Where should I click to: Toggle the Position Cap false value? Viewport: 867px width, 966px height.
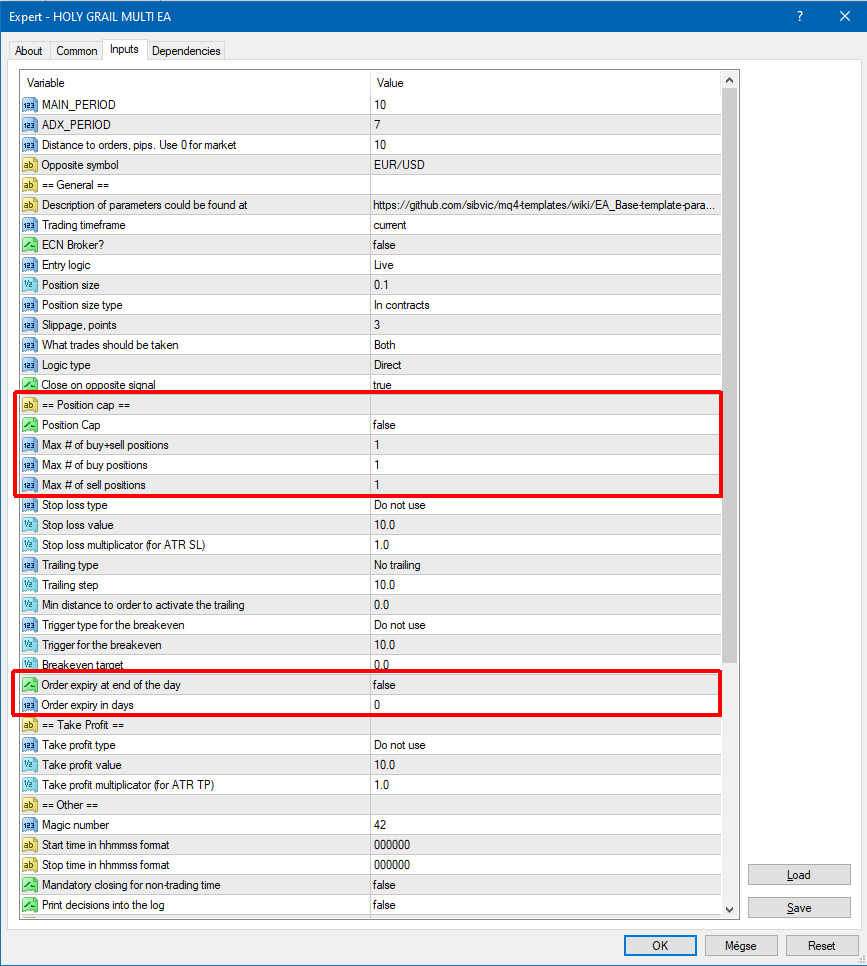(x=545, y=425)
